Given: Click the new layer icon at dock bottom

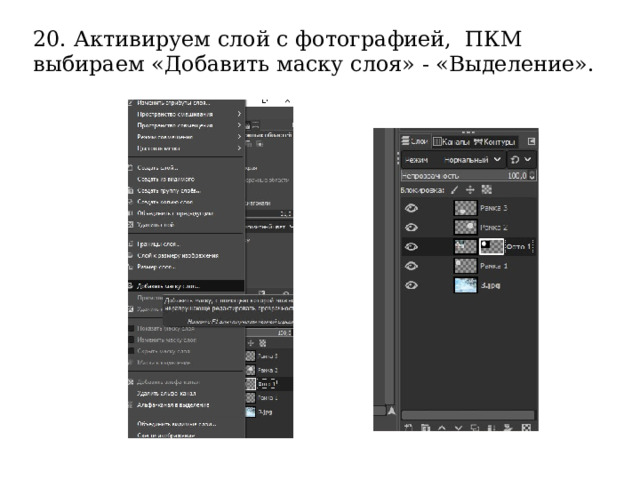Looking at the screenshot, I should pyautogui.click(x=409, y=427).
